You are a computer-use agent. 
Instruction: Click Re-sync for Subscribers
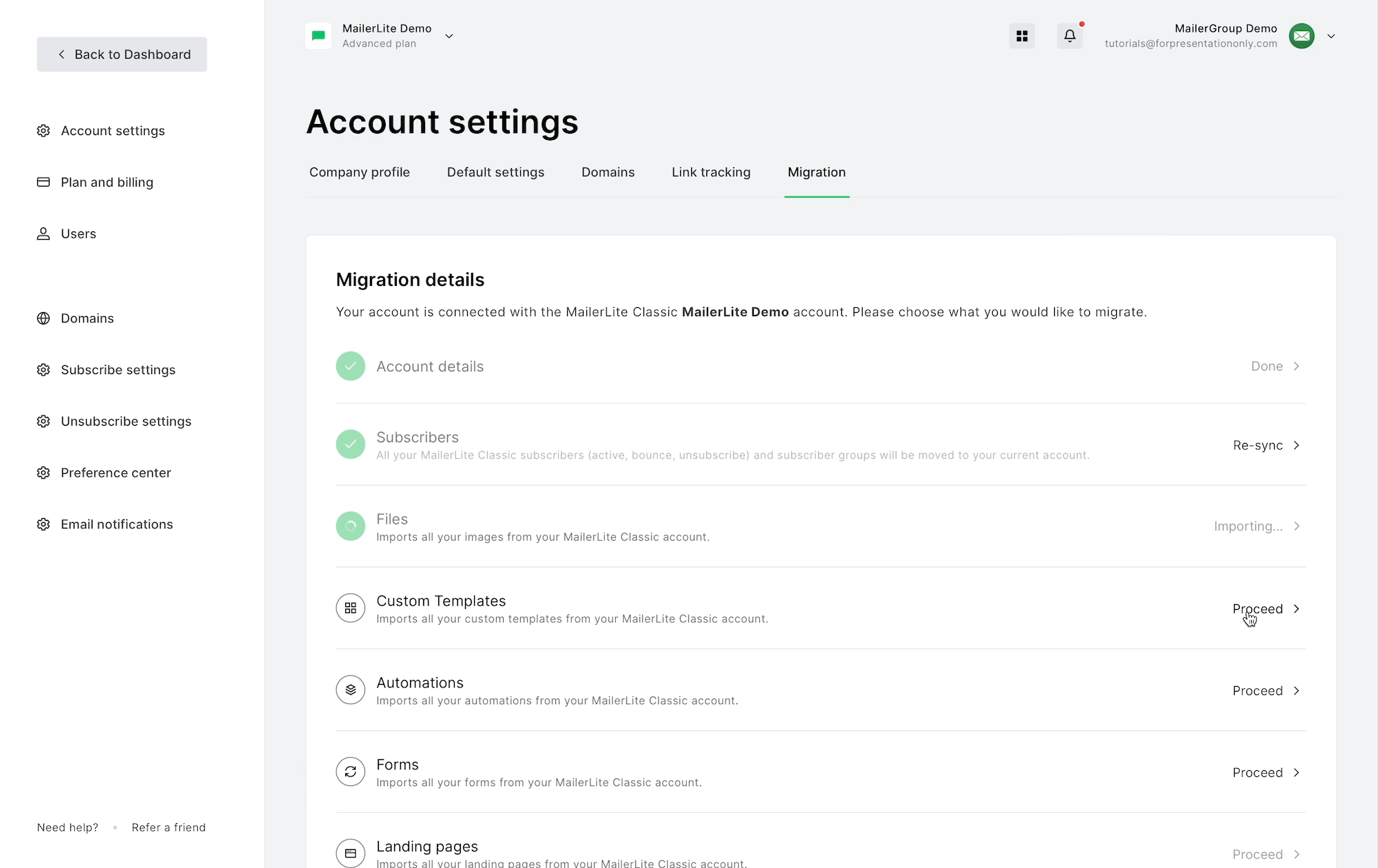(1257, 446)
